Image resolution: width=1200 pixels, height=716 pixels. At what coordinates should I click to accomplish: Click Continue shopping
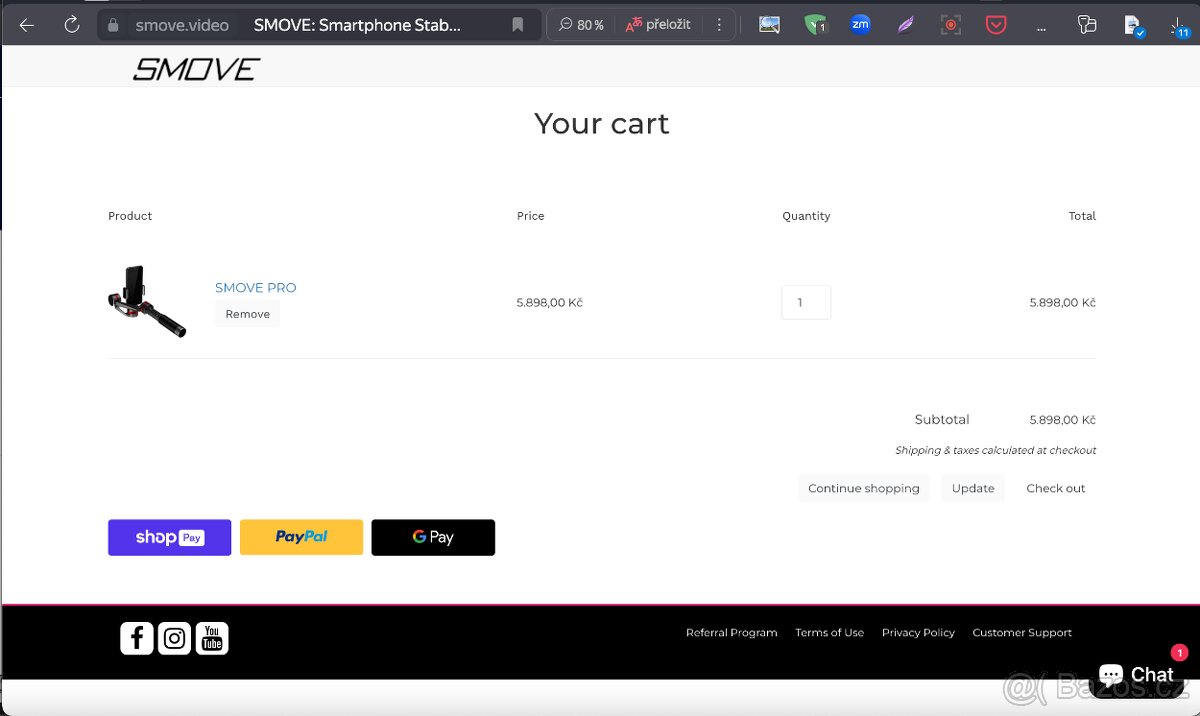pyautogui.click(x=863, y=488)
